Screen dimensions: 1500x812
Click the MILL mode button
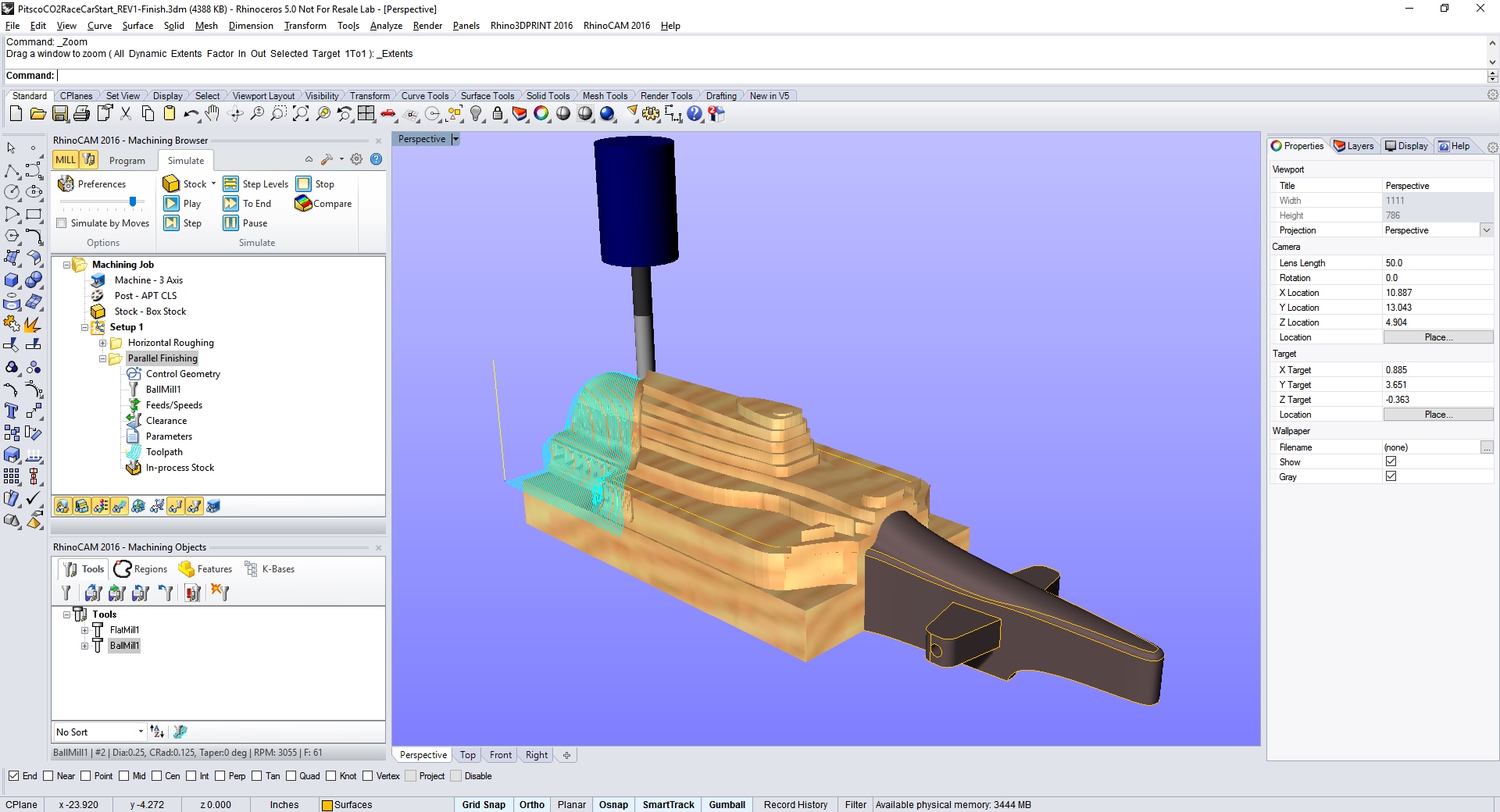click(66, 160)
